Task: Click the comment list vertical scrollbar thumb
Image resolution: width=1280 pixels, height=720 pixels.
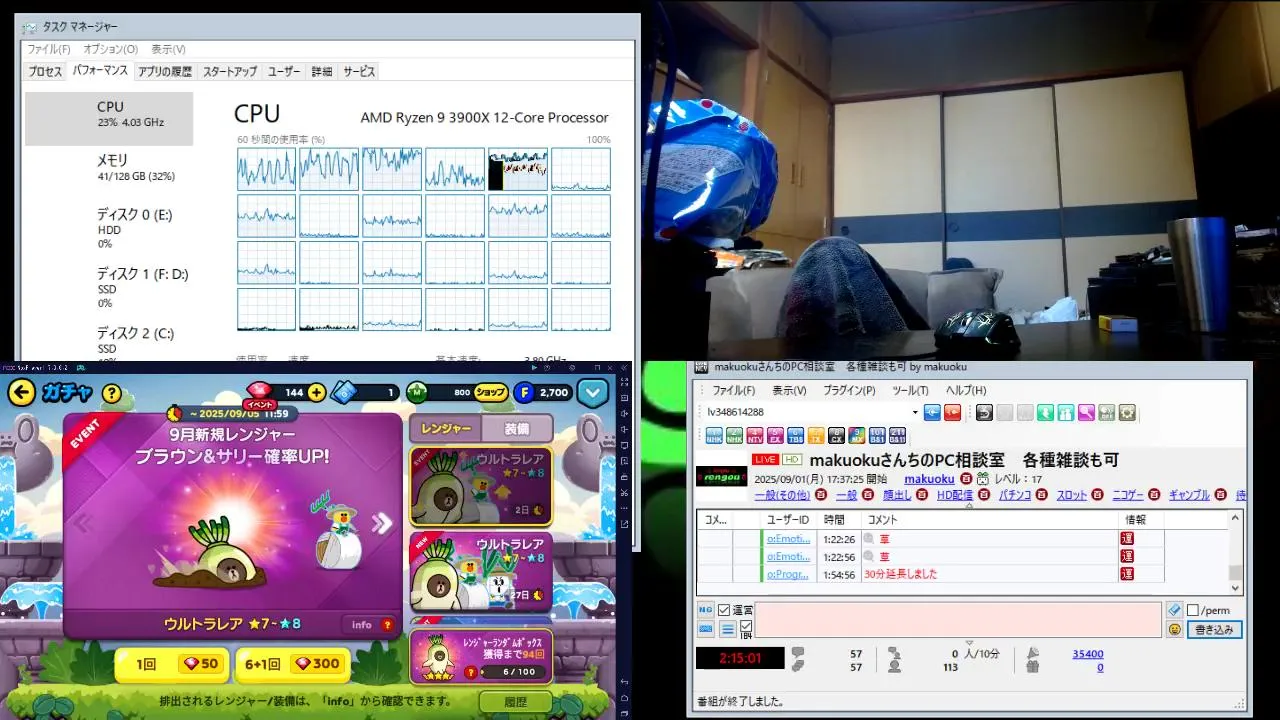Action: tap(1235, 572)
